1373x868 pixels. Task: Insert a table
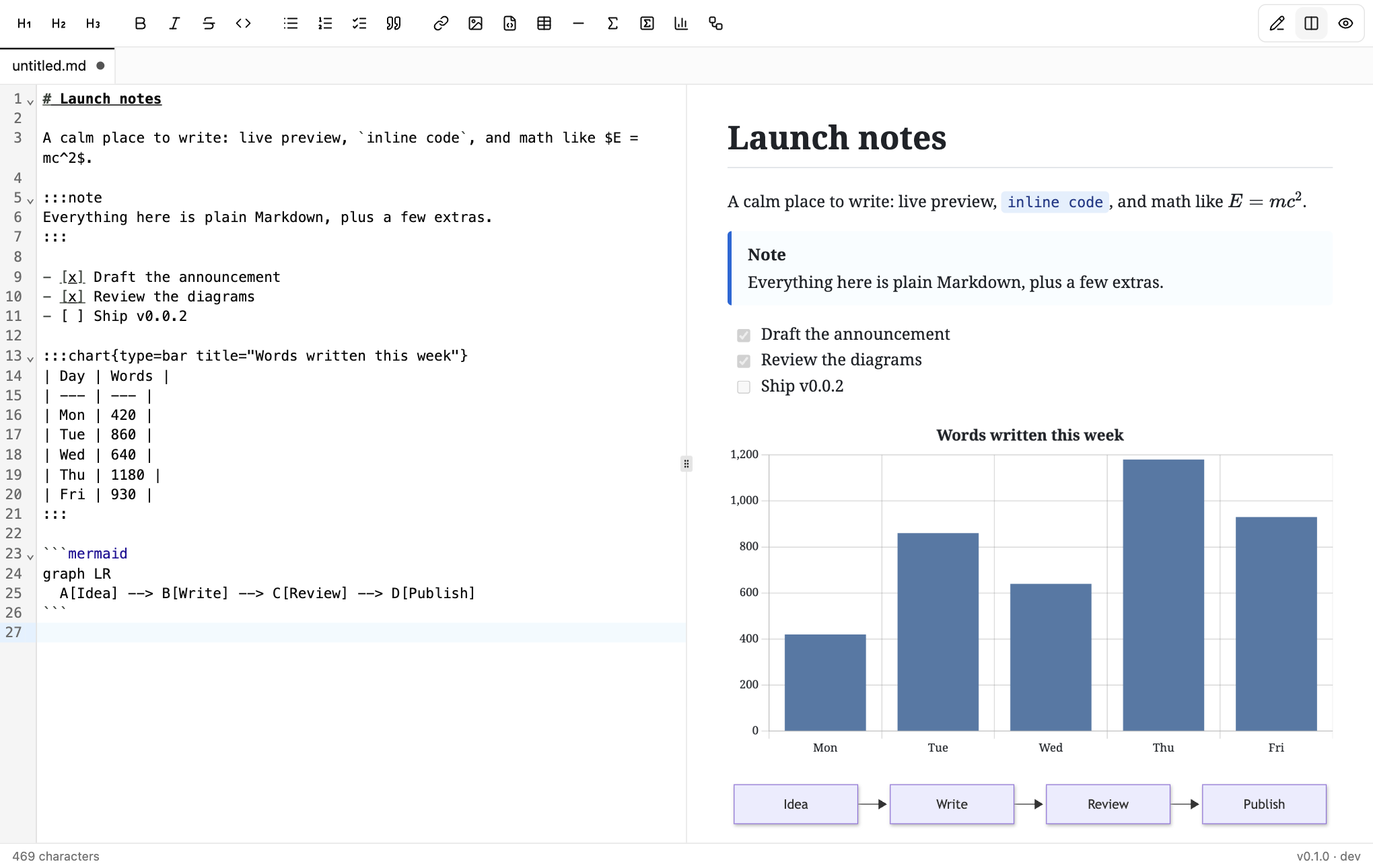click(x=544, y=24)
